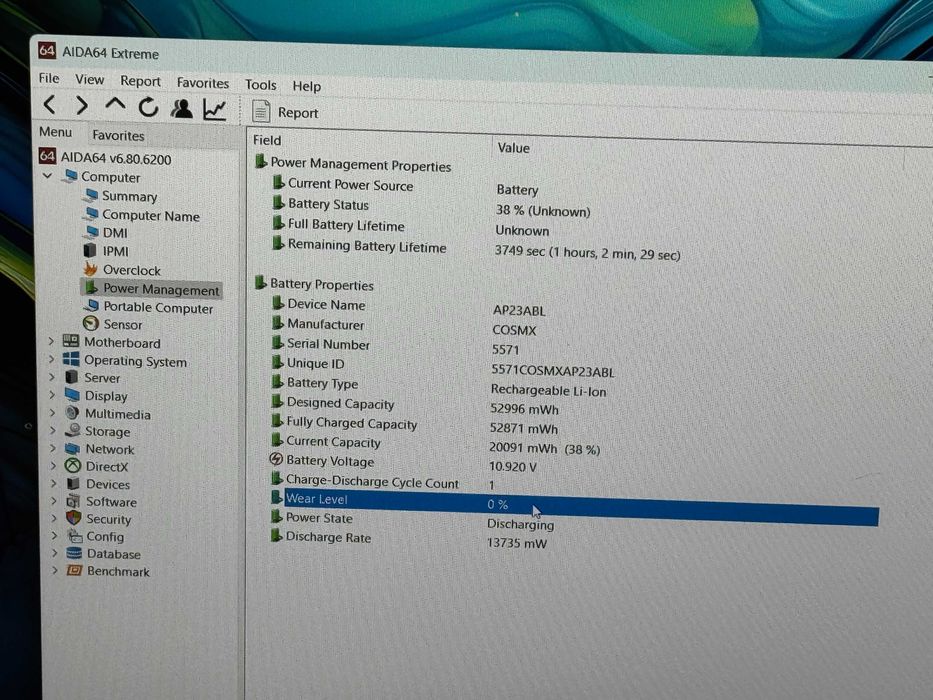Open the Help menu

(x=306, y=86)
